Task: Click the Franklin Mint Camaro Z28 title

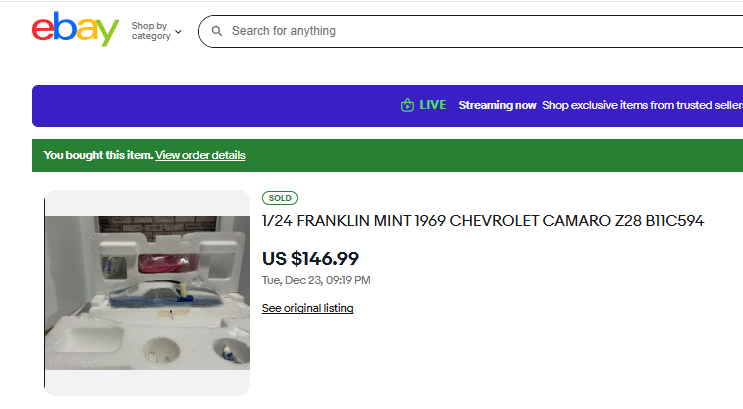Action: (482, 221)
